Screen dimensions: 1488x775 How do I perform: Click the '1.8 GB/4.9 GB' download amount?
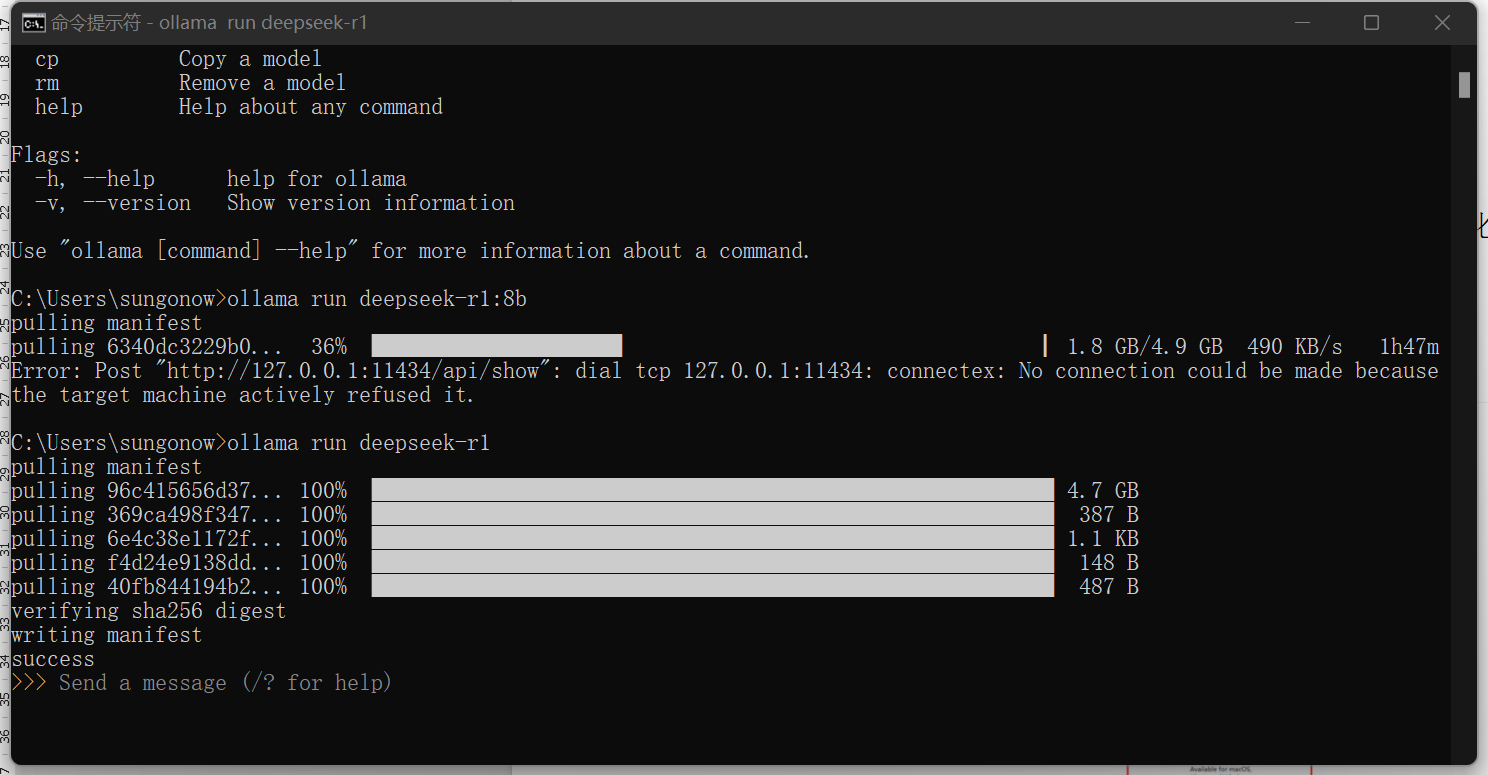1145,347
